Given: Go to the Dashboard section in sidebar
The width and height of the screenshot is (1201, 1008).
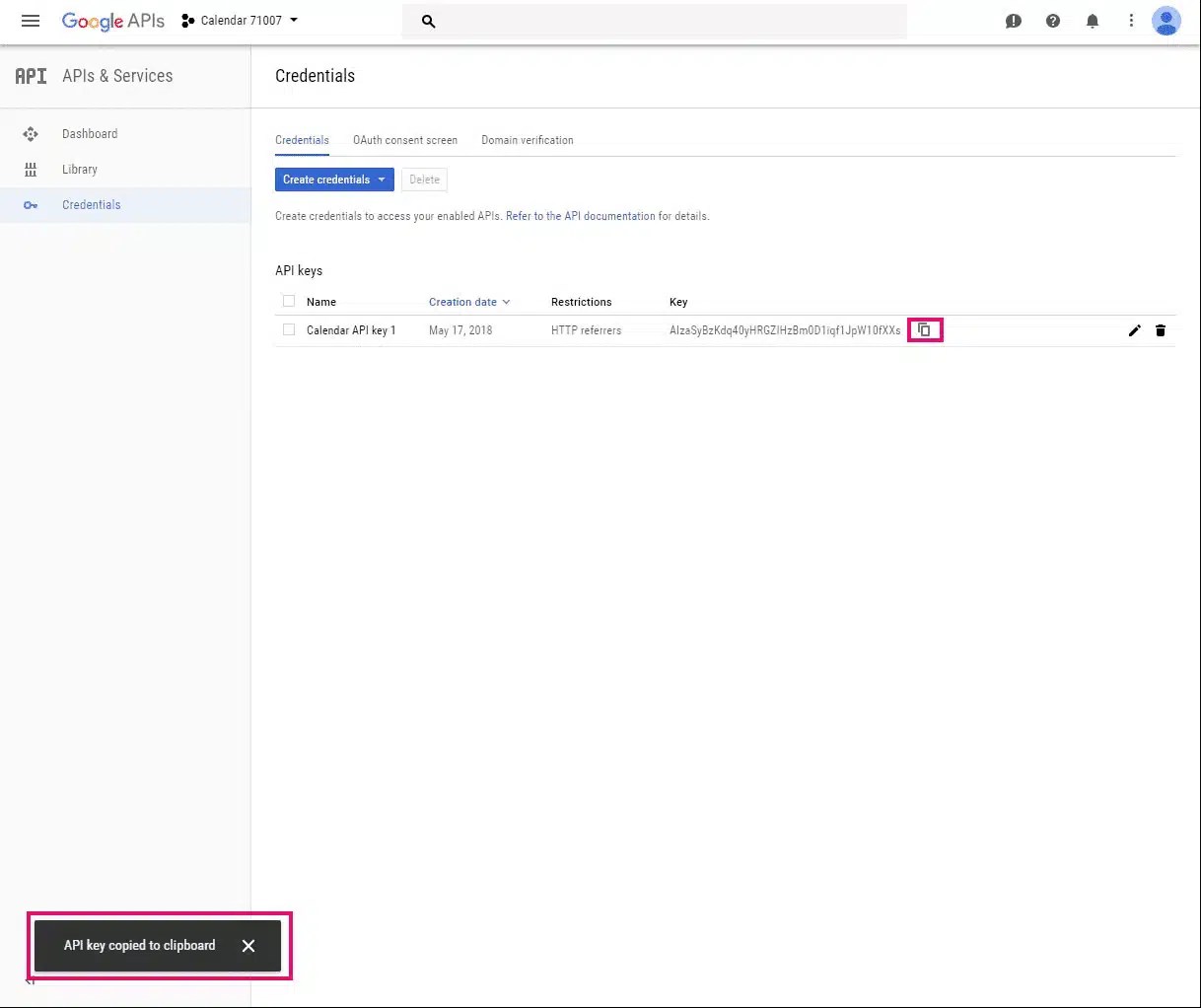Looking at the screenshot, I should coord(90,133).
